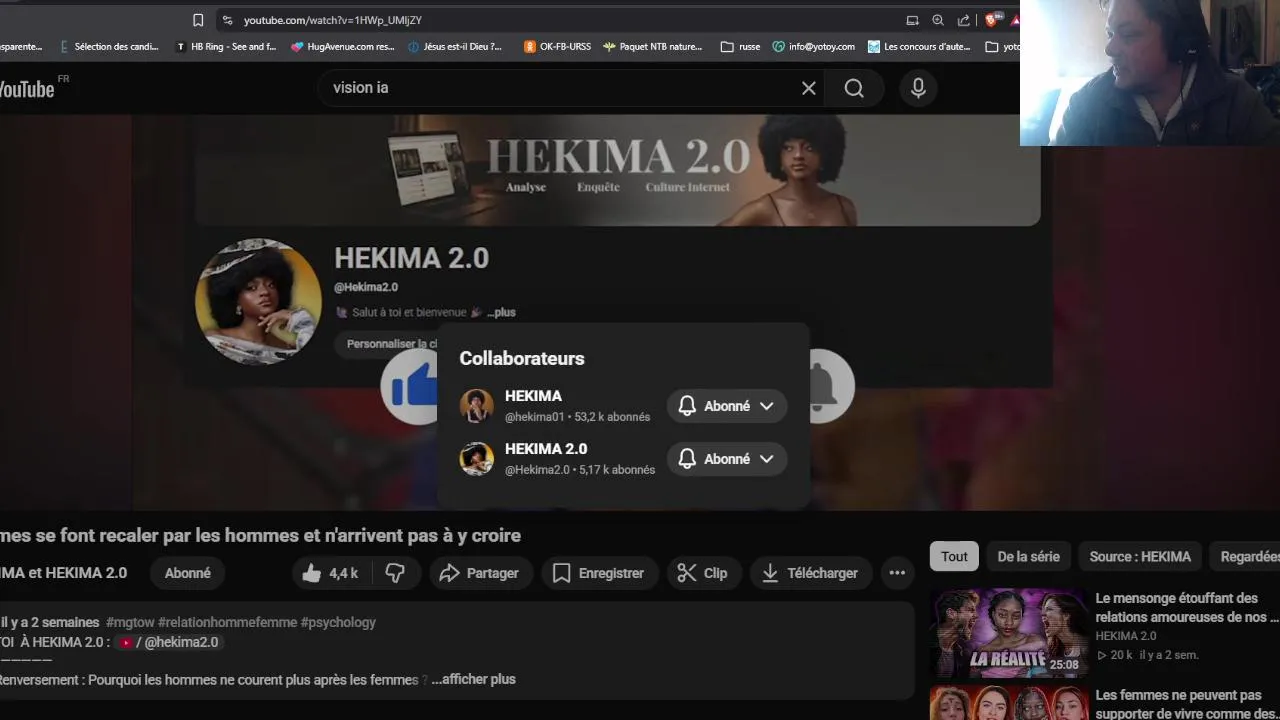Click HEKIMA 2.0 collaborator avatar

(x=476, y=459)
